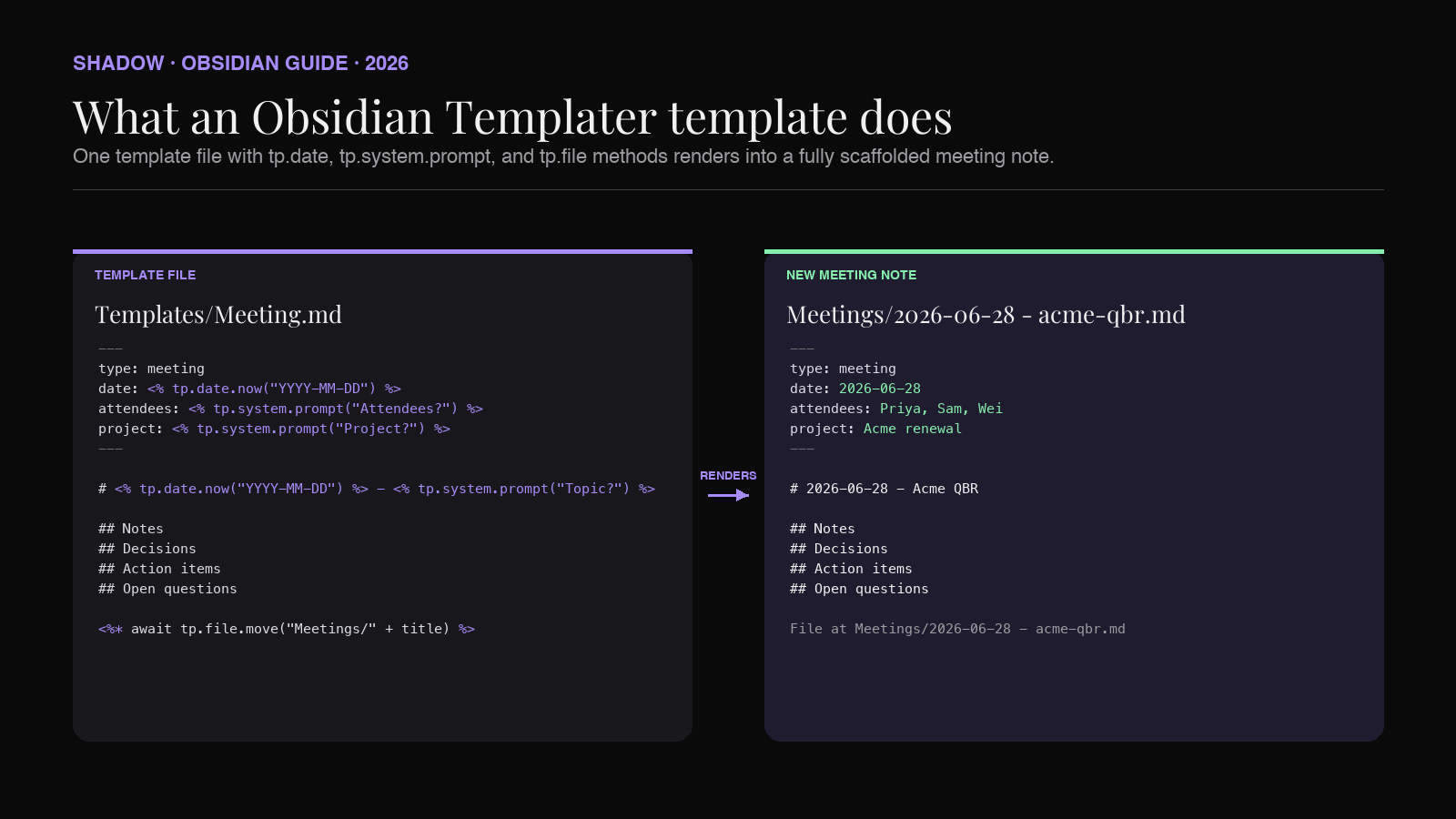This screenshot has width=1456, height=819.
Task: Click the title 'What an Obsidian Templater template does'
Action: pos(512,117)
